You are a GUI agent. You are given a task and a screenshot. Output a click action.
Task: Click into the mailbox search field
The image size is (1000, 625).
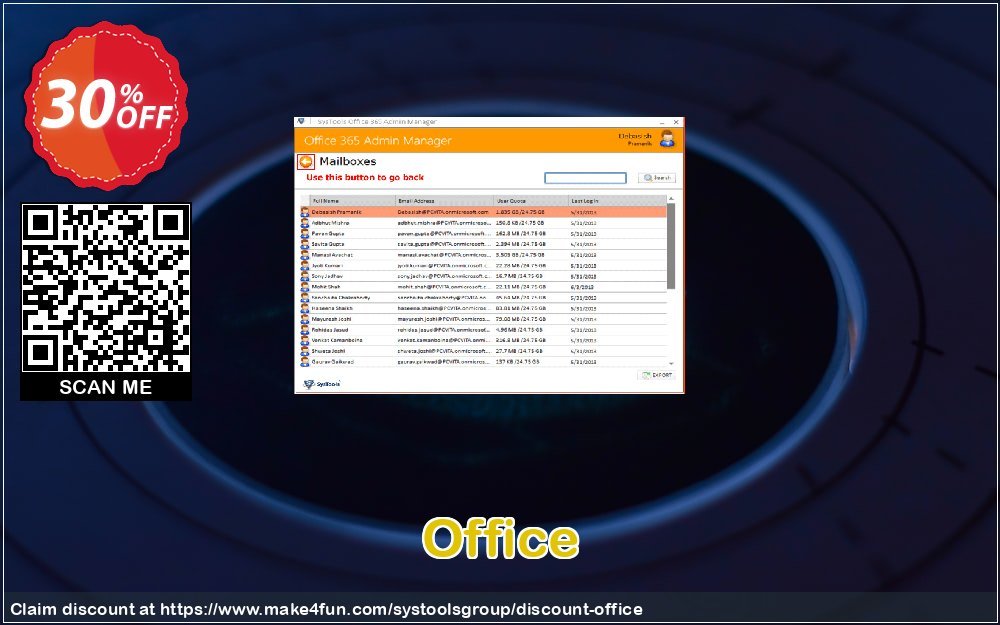pyautogui.click(x=585, y=178)
